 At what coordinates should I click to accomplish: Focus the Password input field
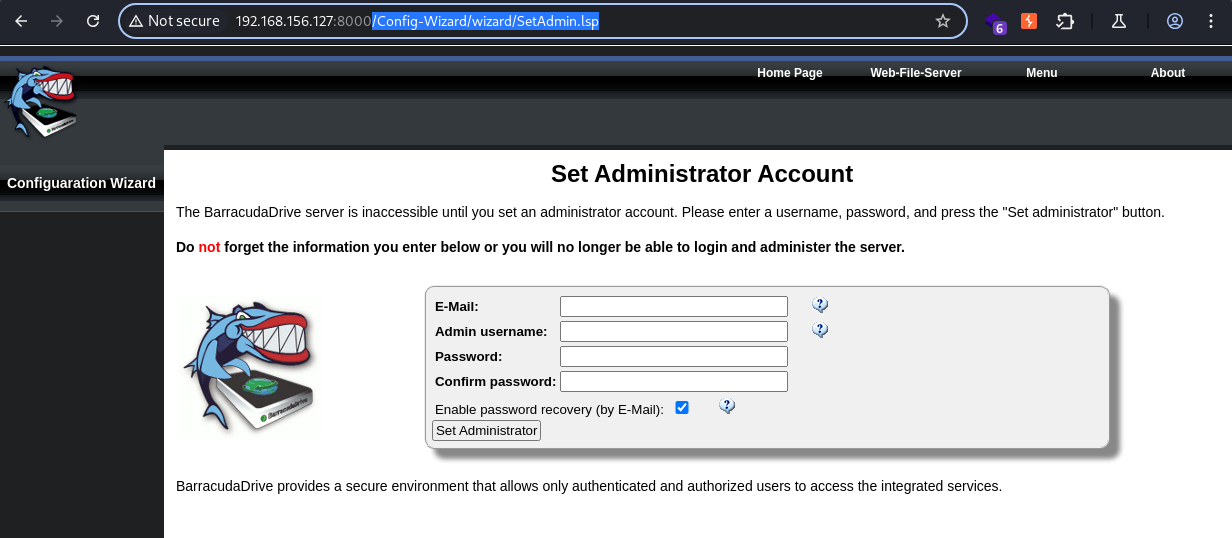(674, 356)
